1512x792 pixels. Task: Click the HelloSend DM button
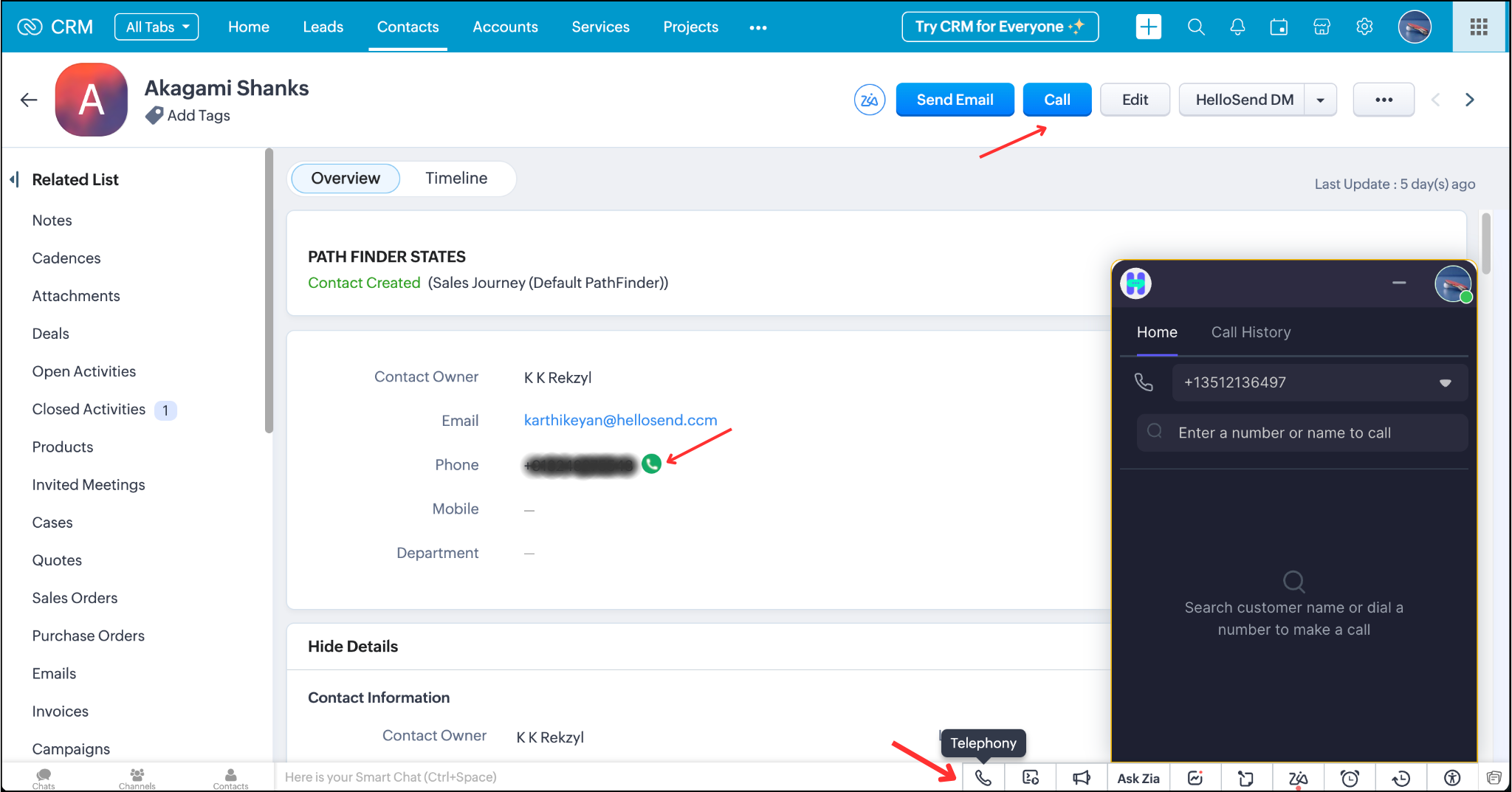click(x=1244, y=100)
